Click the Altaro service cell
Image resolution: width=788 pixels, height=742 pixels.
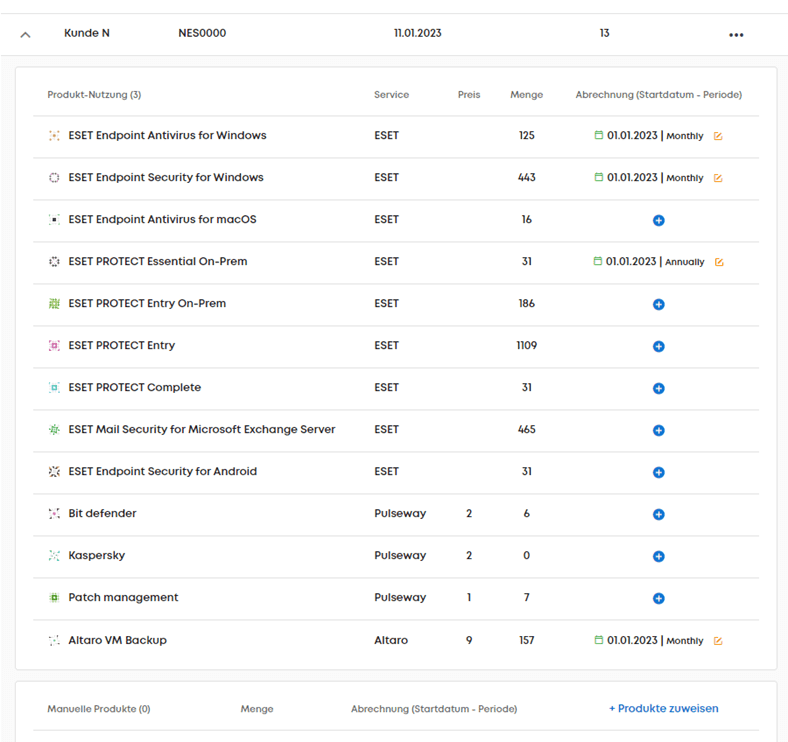coord(391,640)
